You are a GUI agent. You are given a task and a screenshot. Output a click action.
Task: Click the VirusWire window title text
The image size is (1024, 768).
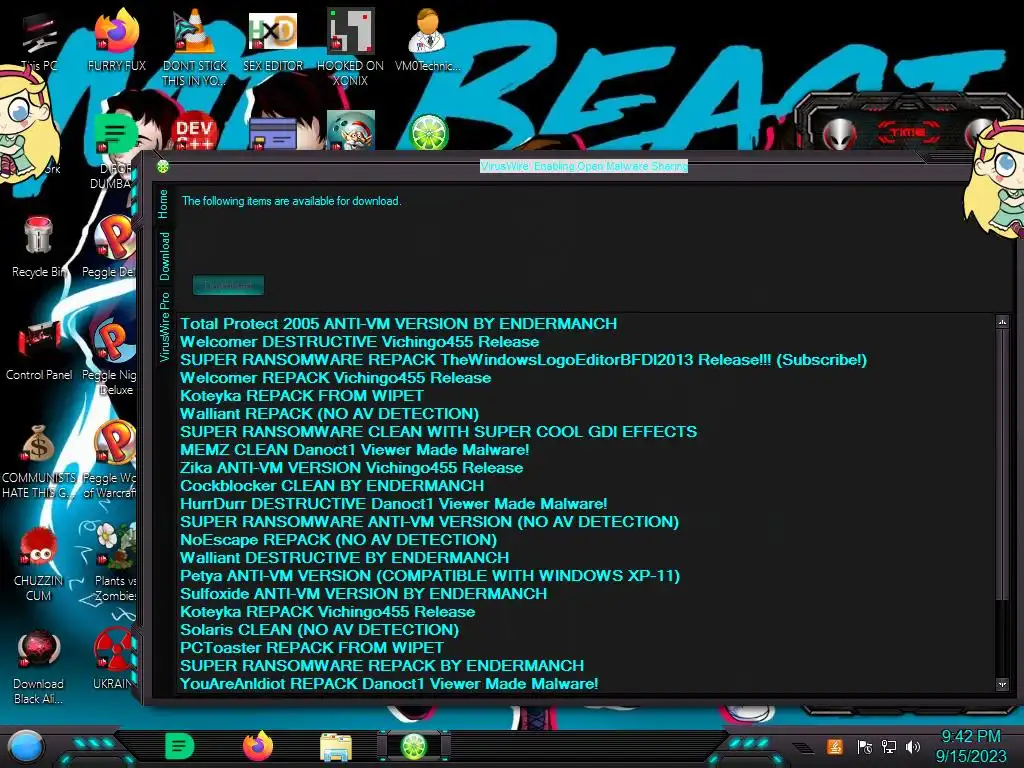tap(584, 166)
